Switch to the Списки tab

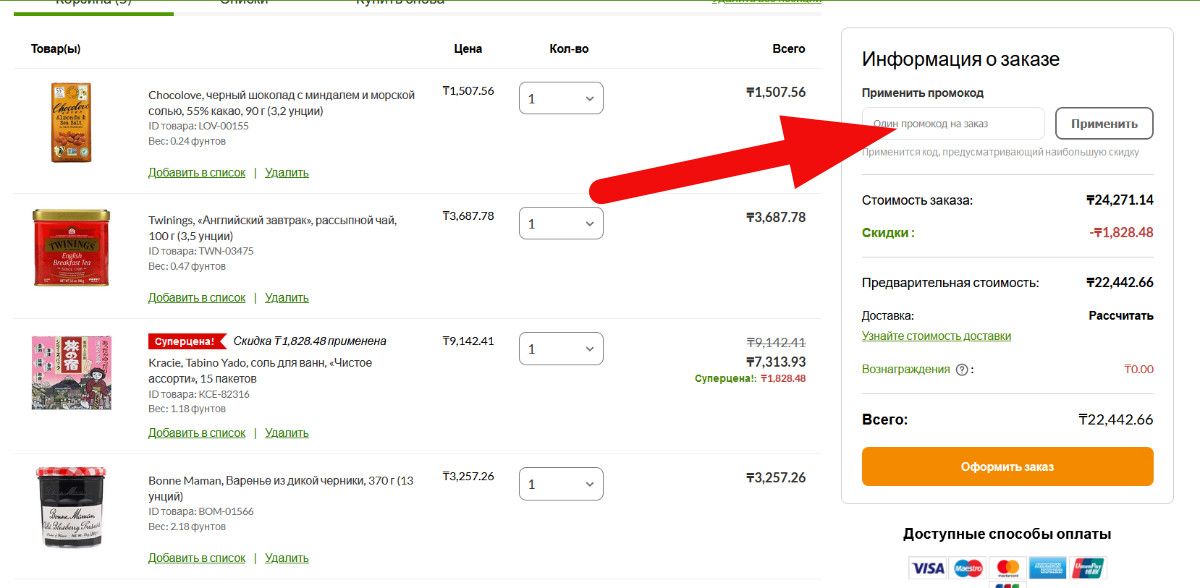[244, 3]
